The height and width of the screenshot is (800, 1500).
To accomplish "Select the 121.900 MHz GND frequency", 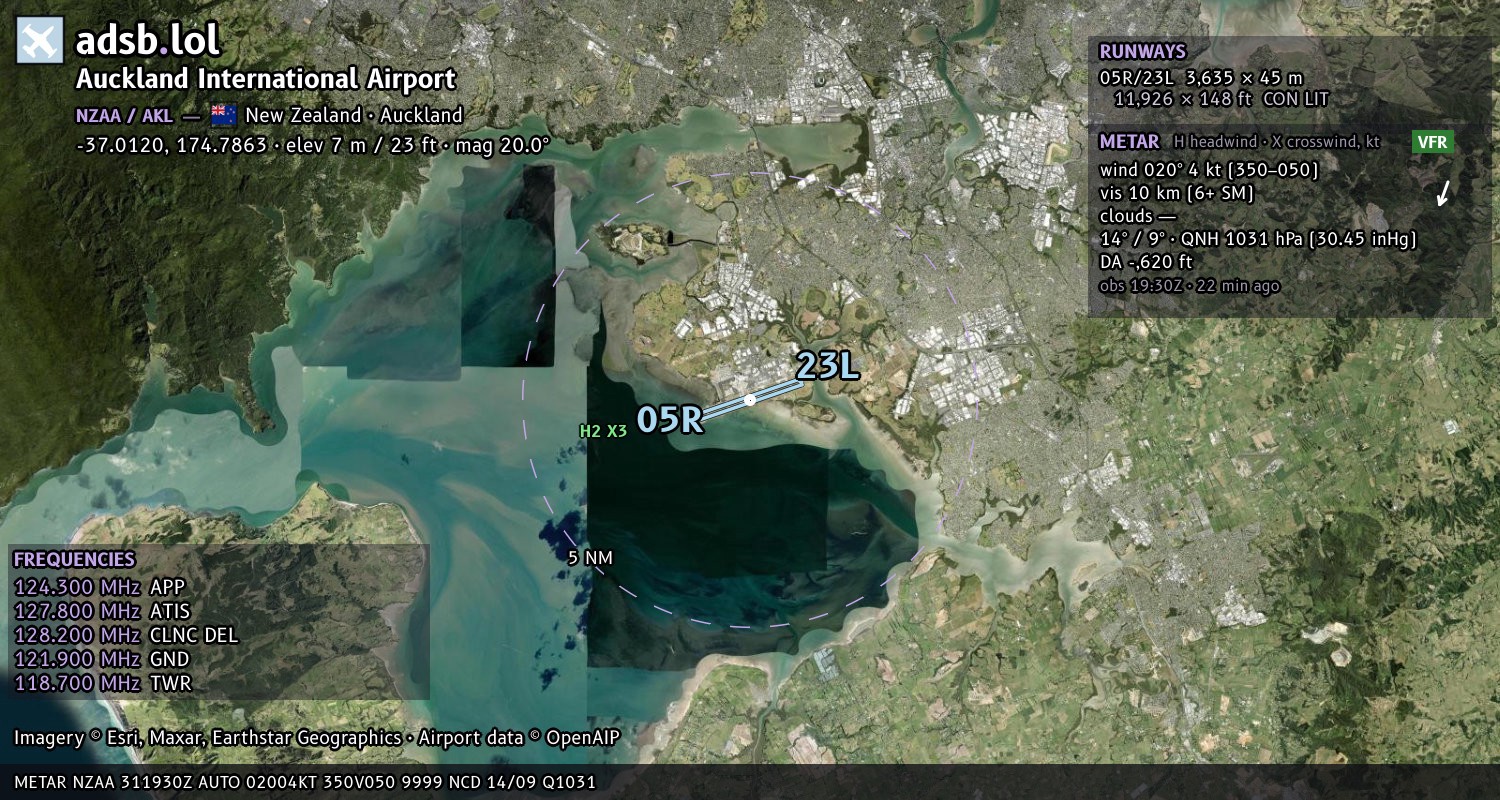I will [101, 659].
